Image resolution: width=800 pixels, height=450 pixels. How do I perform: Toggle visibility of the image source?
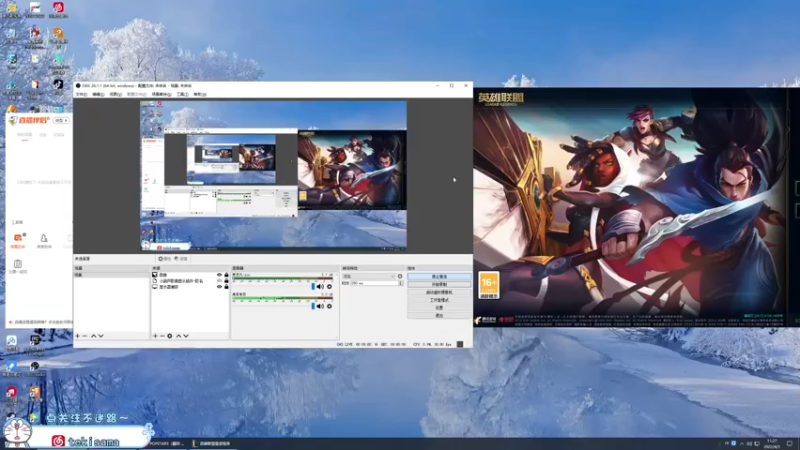click(219, 275)
